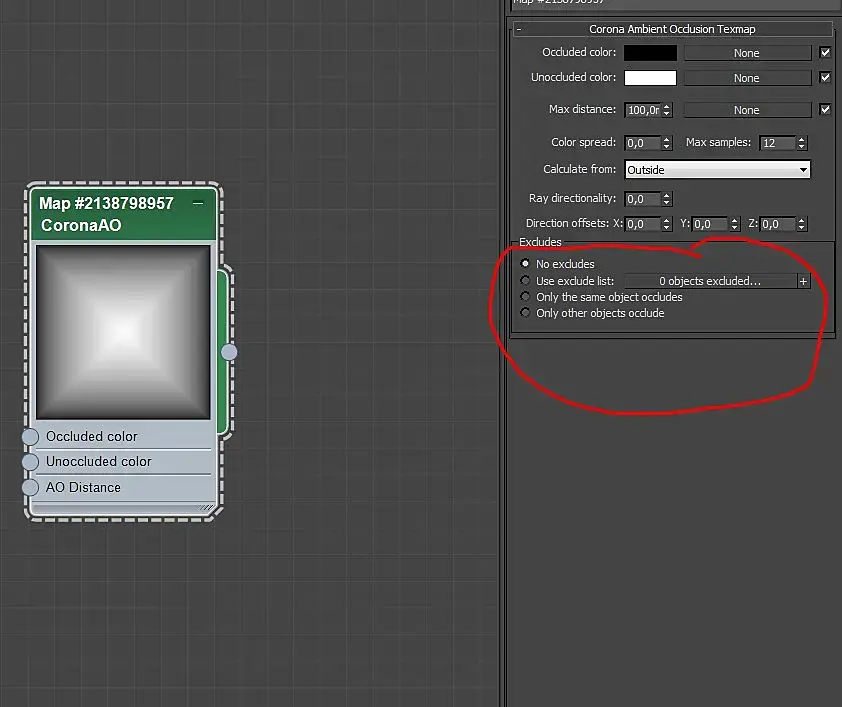Open the Calculate from dropdown
The image size is (842, 707).
[x=717, y=170]
